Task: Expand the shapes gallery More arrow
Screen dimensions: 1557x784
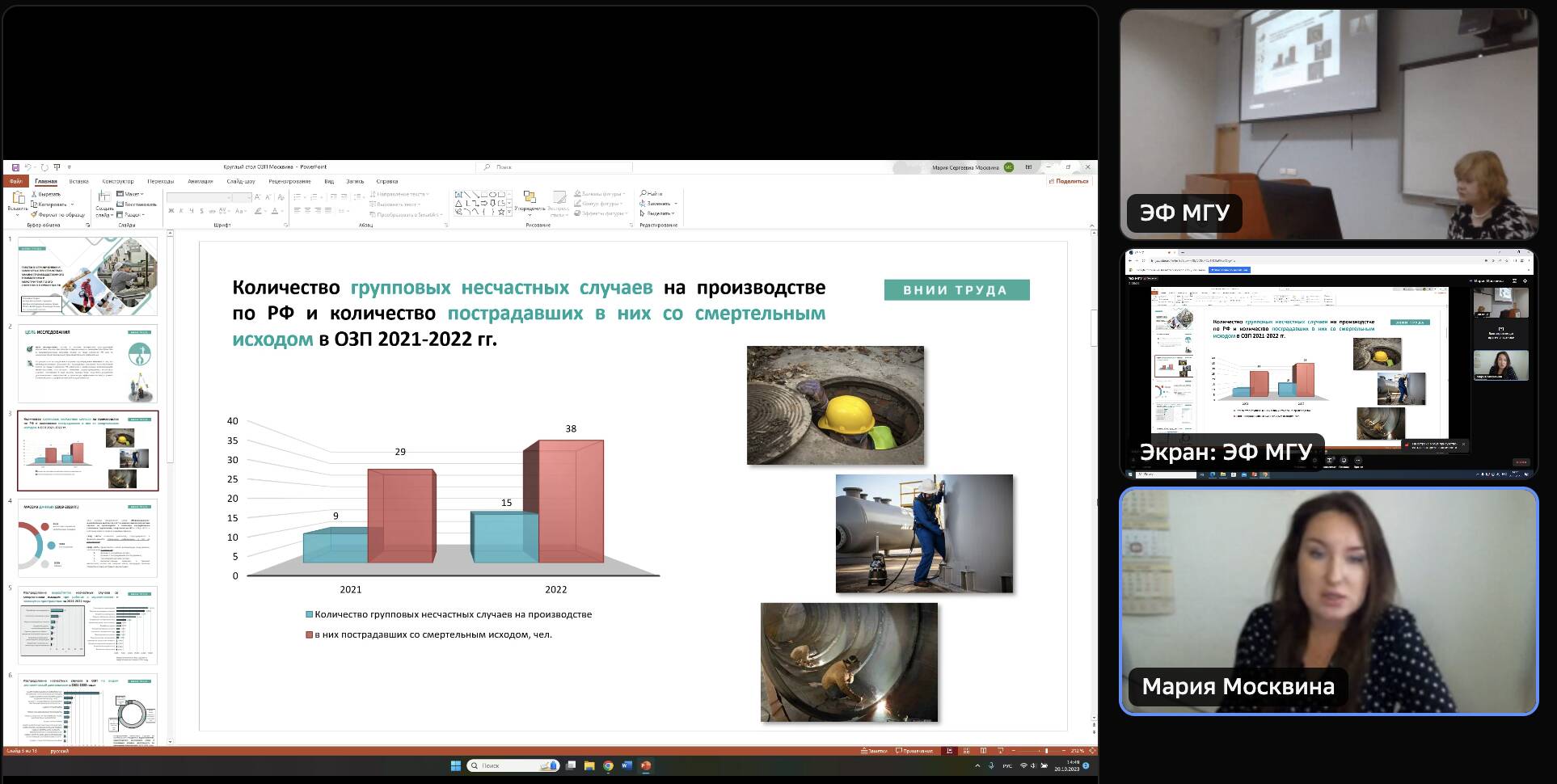Action: point(509,212)
